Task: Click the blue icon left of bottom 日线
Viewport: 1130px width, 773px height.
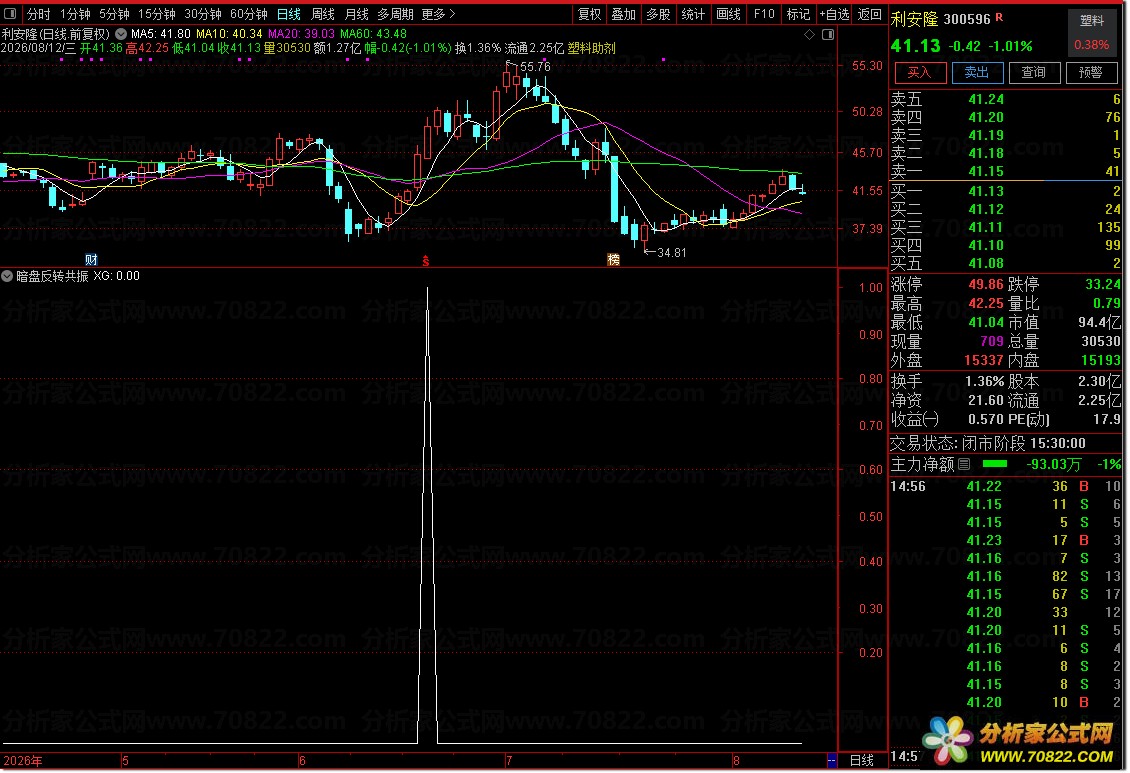Action: point(832,761)
